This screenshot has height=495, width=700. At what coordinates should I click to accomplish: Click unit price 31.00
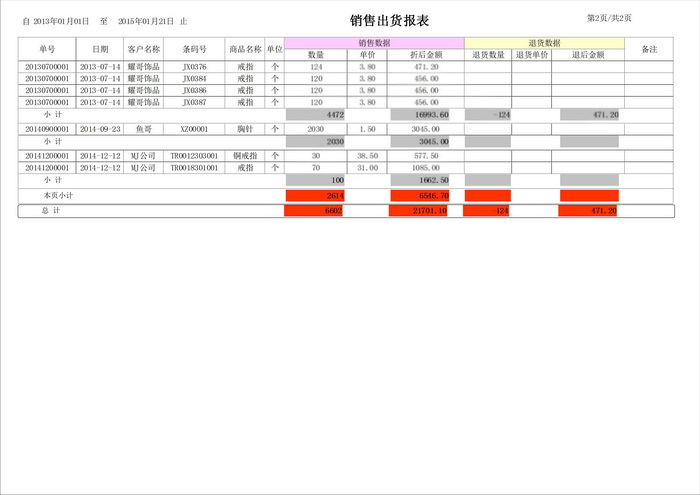tap(367, 168)
